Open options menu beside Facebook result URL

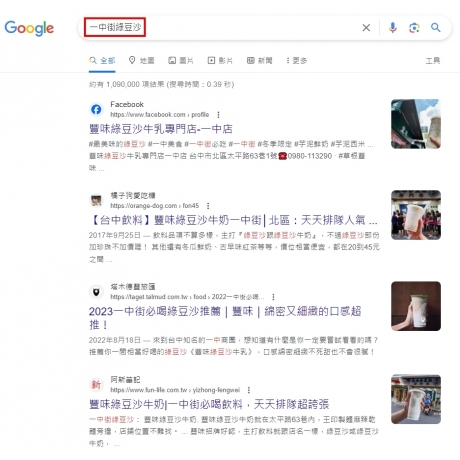218,115
